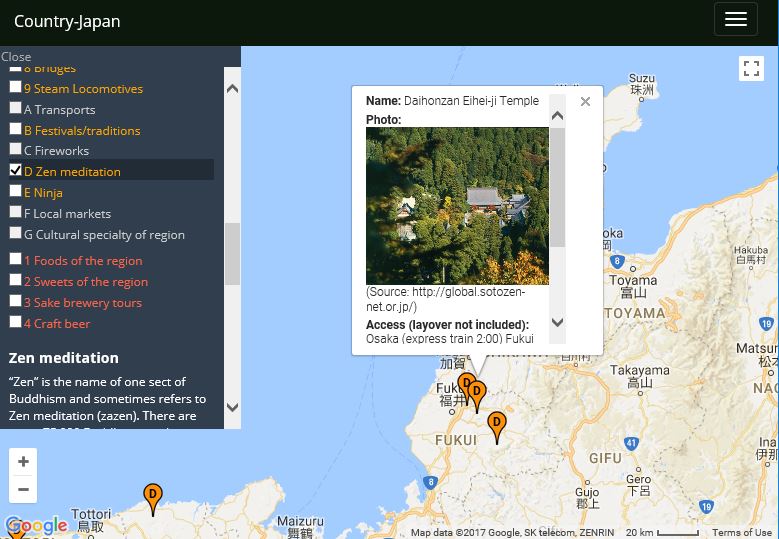
Task: Enable the Ninja checkbox
Action: tap(15, 191)
